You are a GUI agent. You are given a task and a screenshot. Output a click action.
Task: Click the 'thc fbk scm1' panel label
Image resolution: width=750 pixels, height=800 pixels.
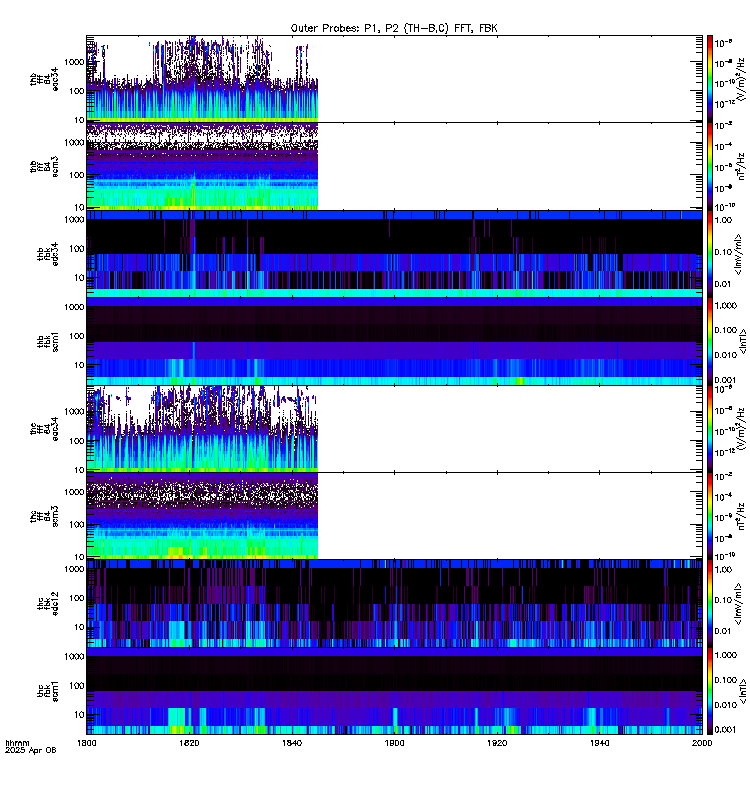pos(47,691)
